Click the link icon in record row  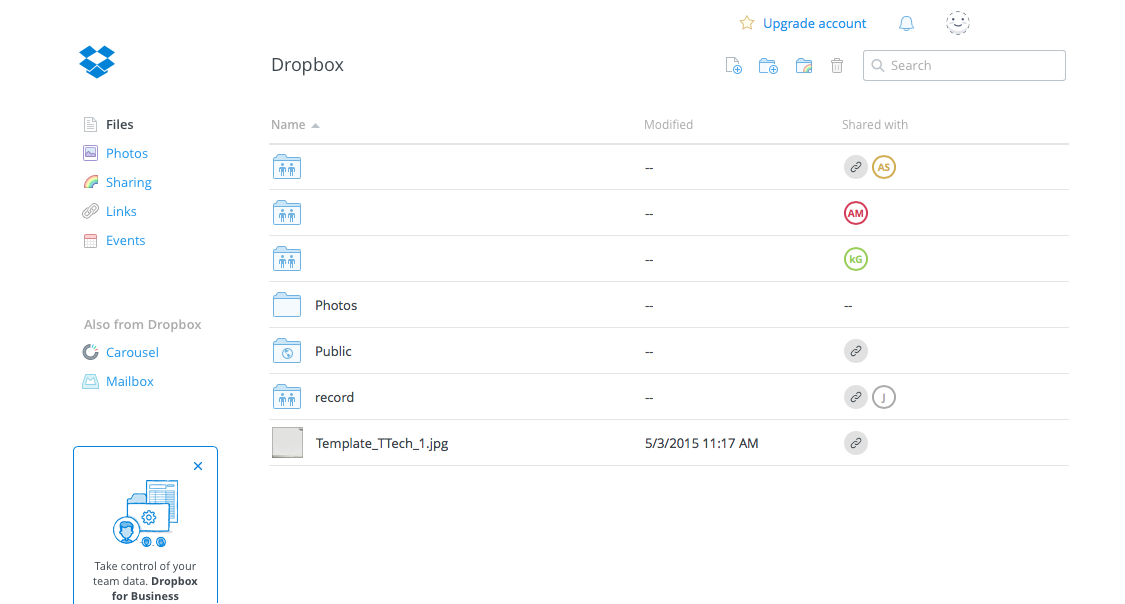pos(856,397)
